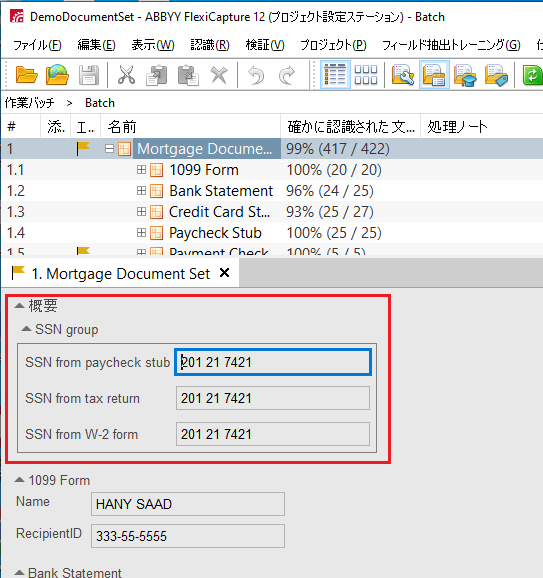Expand the Credit Card St... tree node
543x578 pixels.
pyautogui.click(x=141, y=212)
